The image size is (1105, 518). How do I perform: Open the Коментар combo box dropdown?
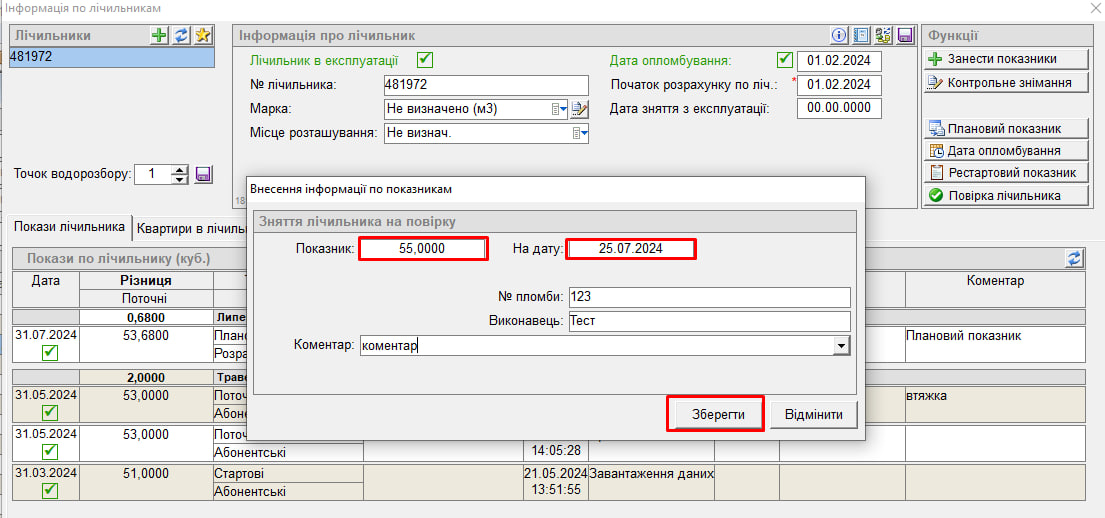pyautogui.click(x=841, y=345)
